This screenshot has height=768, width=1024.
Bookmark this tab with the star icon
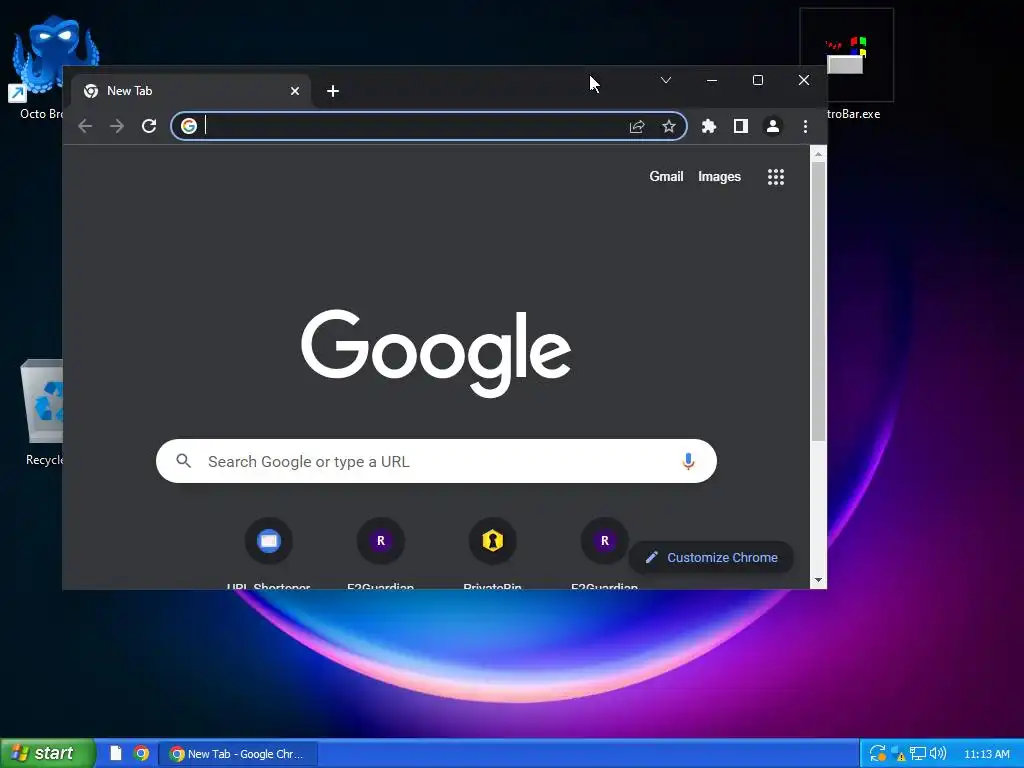(669, 126)
